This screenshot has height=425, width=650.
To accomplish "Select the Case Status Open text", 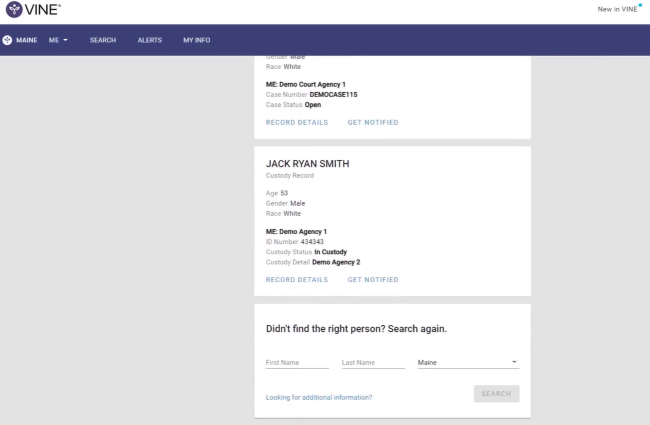I will (x=293, y=104).
